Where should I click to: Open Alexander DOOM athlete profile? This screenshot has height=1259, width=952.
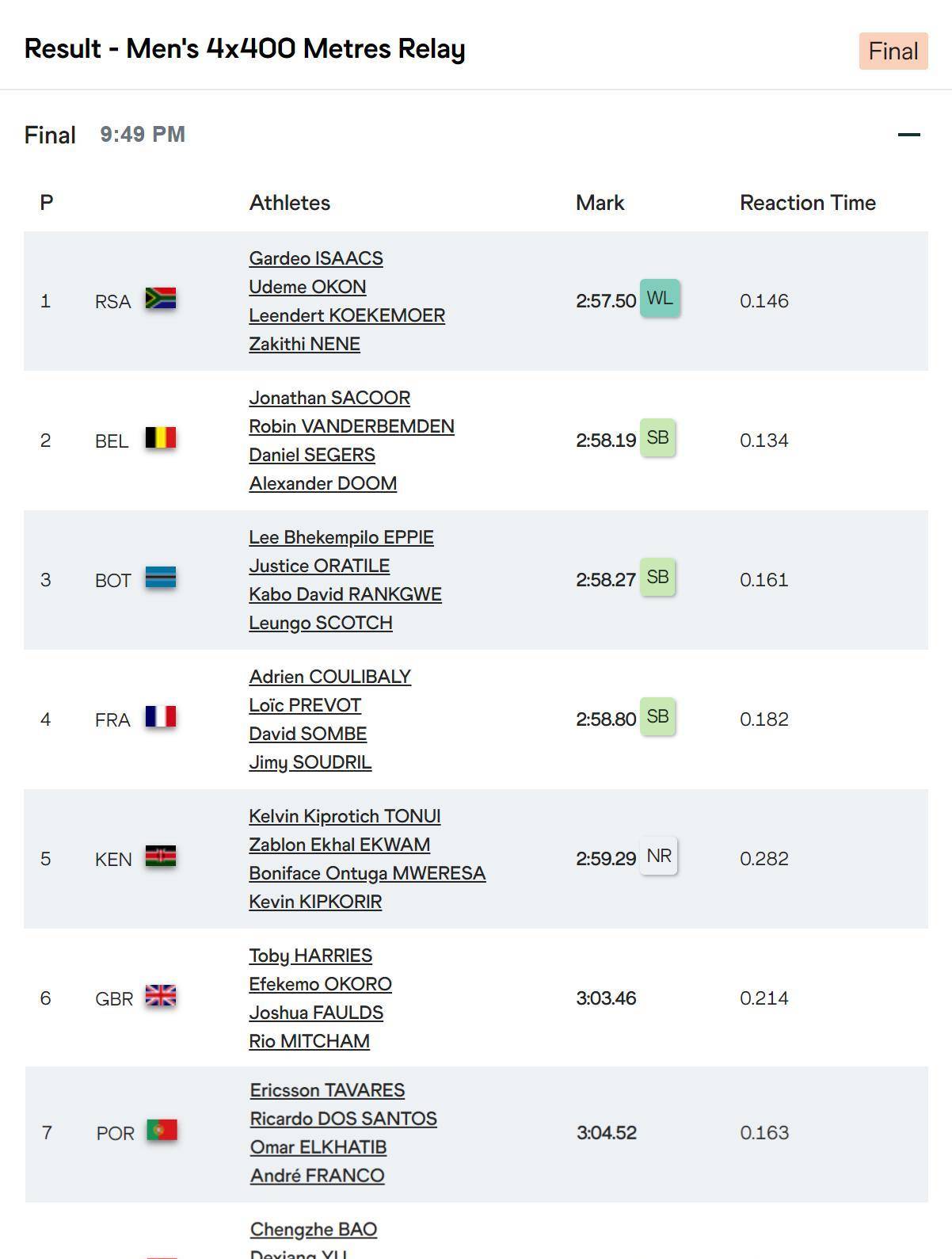point(322,483)
